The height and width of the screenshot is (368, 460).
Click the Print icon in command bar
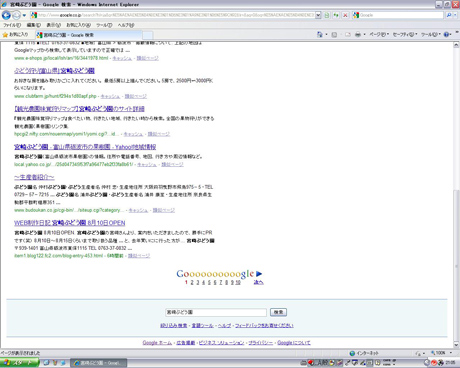pos(358,35)
